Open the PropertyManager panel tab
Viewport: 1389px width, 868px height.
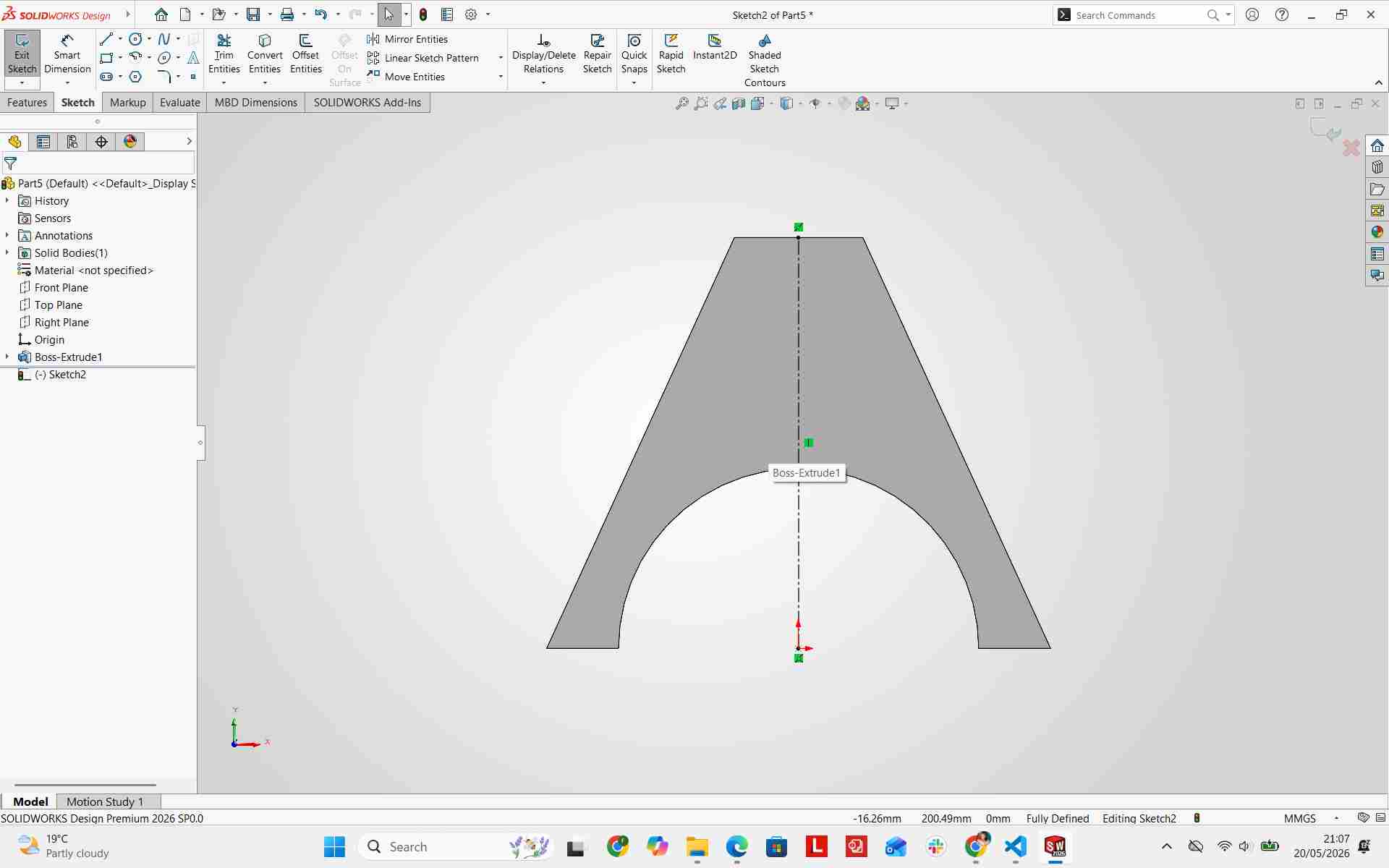click(43, 142)
